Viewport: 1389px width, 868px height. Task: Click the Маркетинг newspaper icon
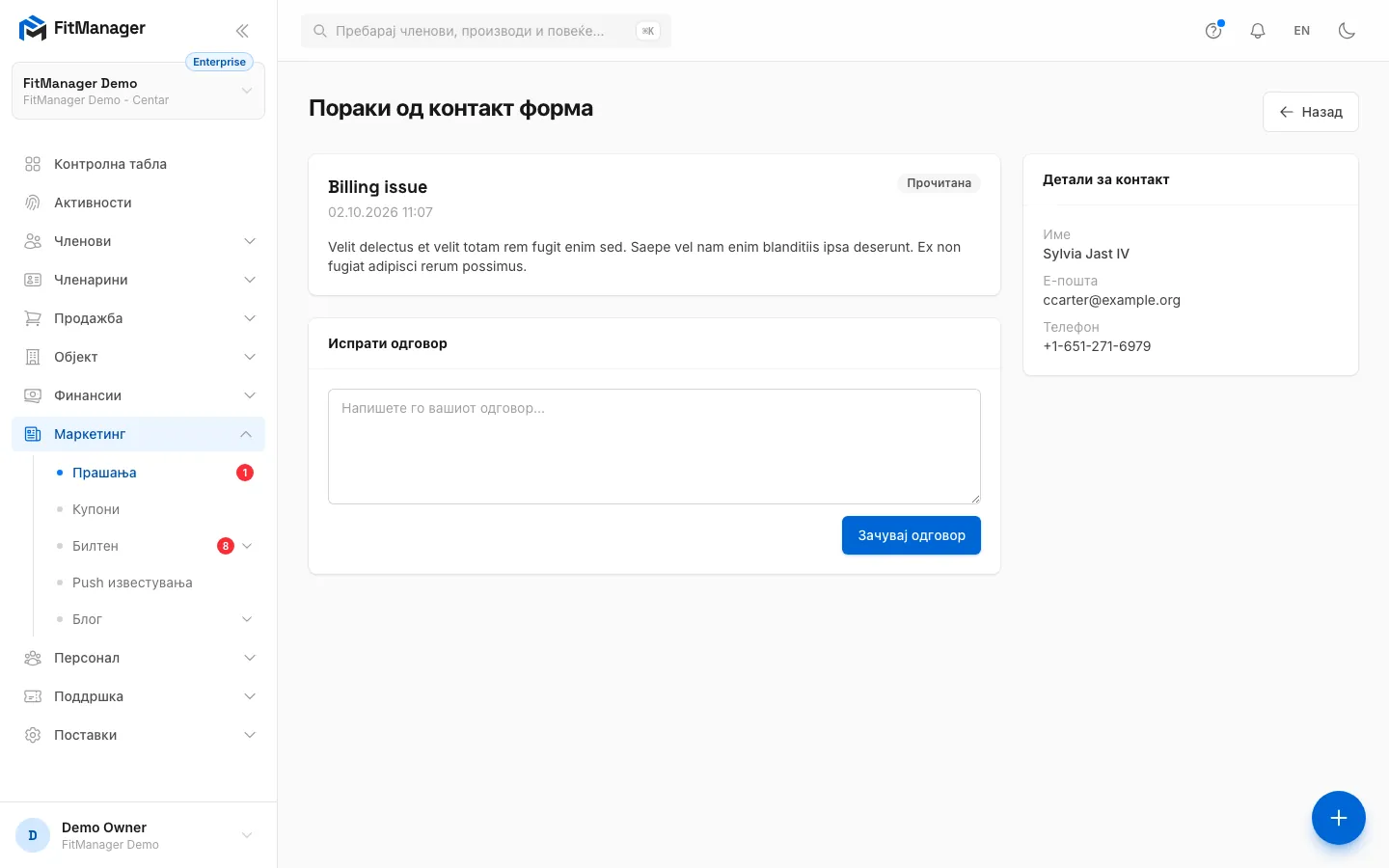coord(33,434)
